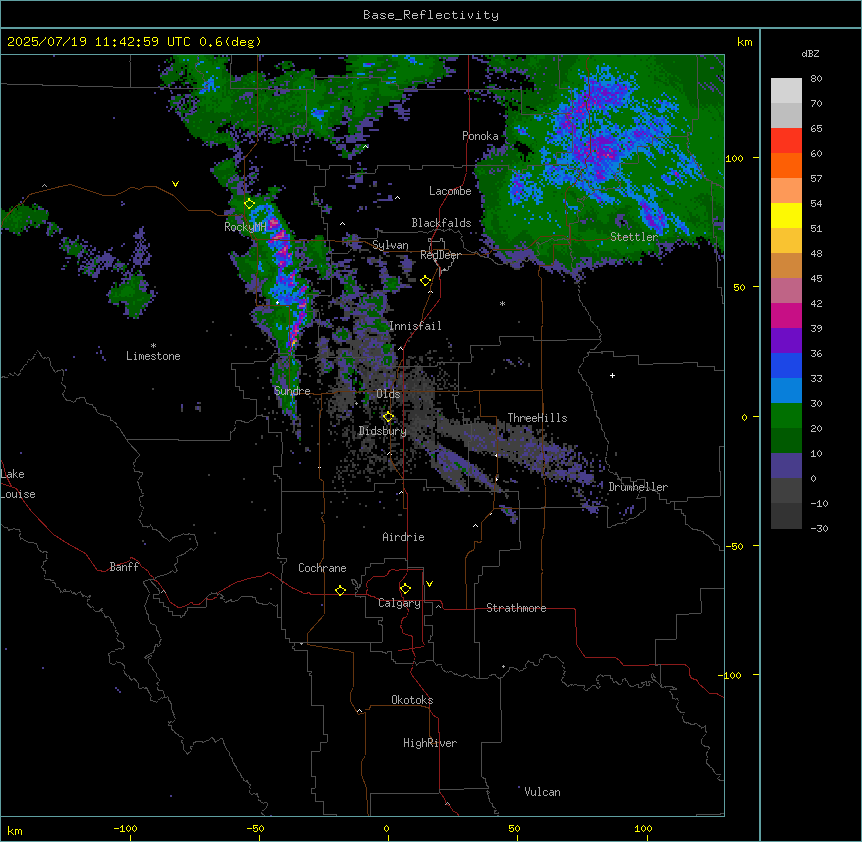862x842 pixels.
Task: Click the Limestone label
Action: 153,356
